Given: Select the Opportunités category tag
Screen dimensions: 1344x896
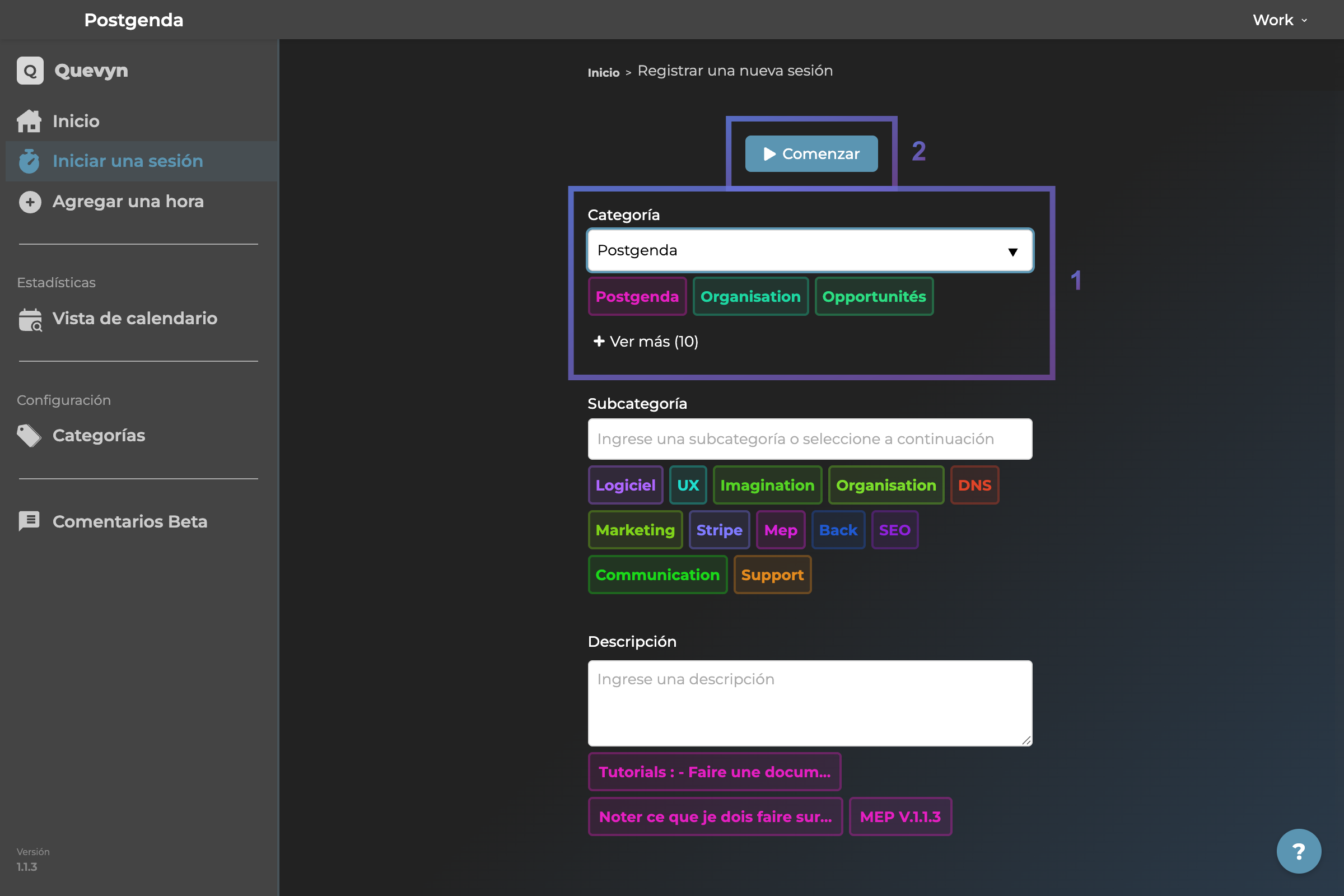Looking at the screenshot, I should tap(874, 297).
